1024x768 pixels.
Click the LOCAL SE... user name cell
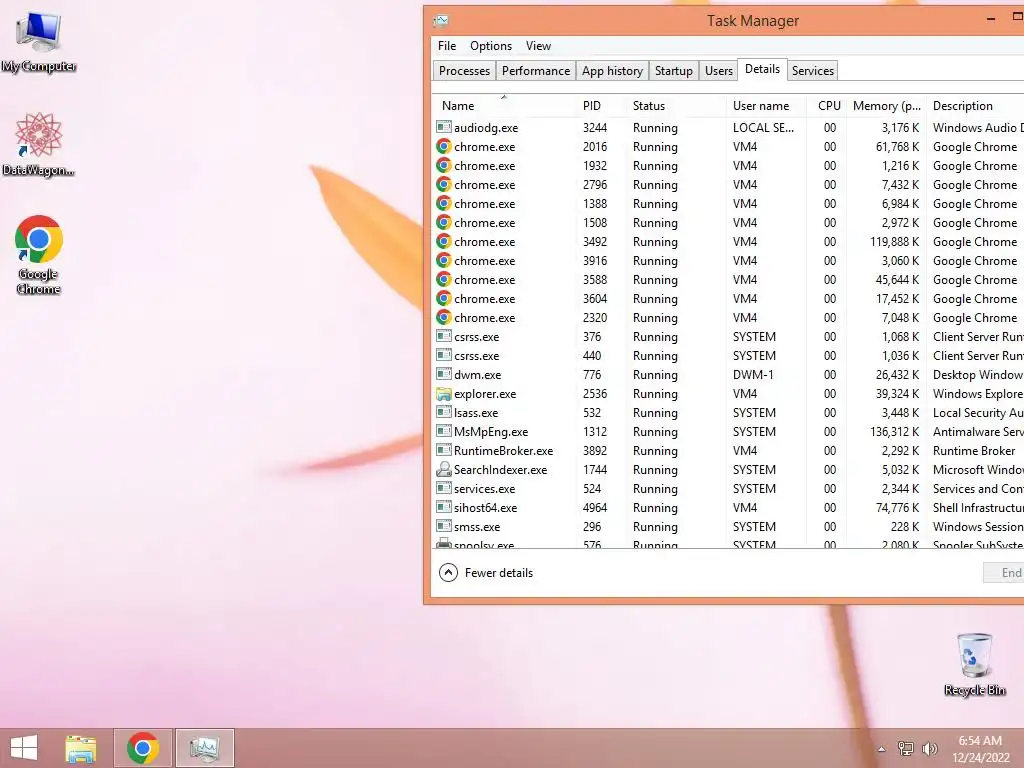pyautogui.click(x=763, y=127)
